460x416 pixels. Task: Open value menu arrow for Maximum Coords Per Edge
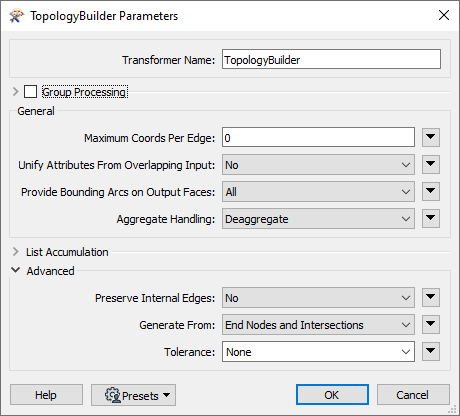[431, 137]
